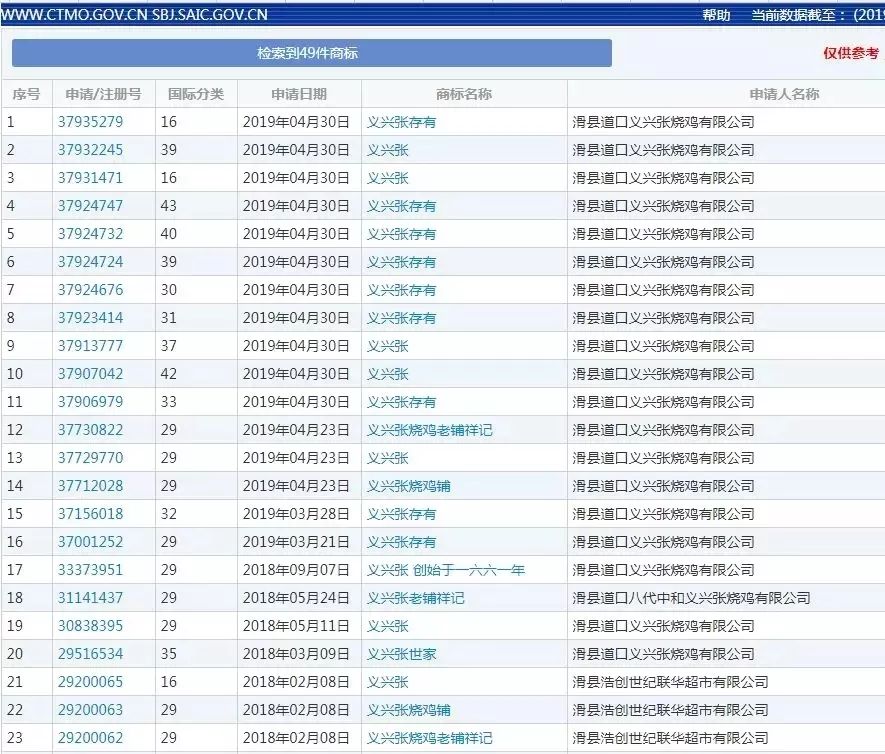Open registration number 37924732
Screen dimensions: 885x754
pyautogui.click(x=90, y=234)
